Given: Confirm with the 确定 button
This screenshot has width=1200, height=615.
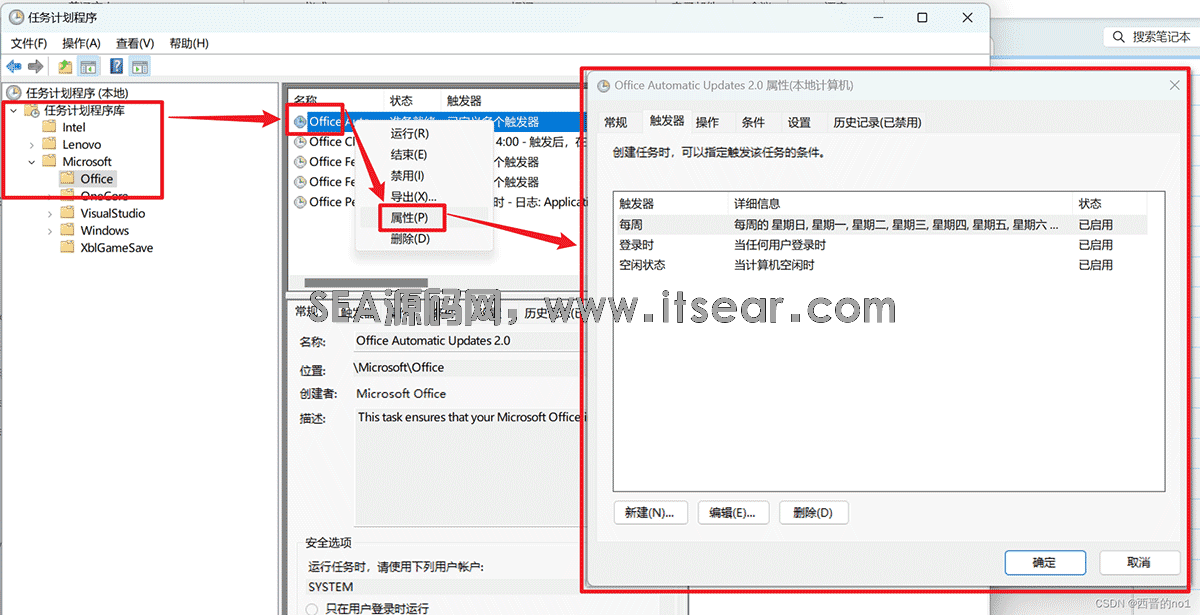Looking at the screenshot, I should pyautogui.click(x=1044, y=562).
